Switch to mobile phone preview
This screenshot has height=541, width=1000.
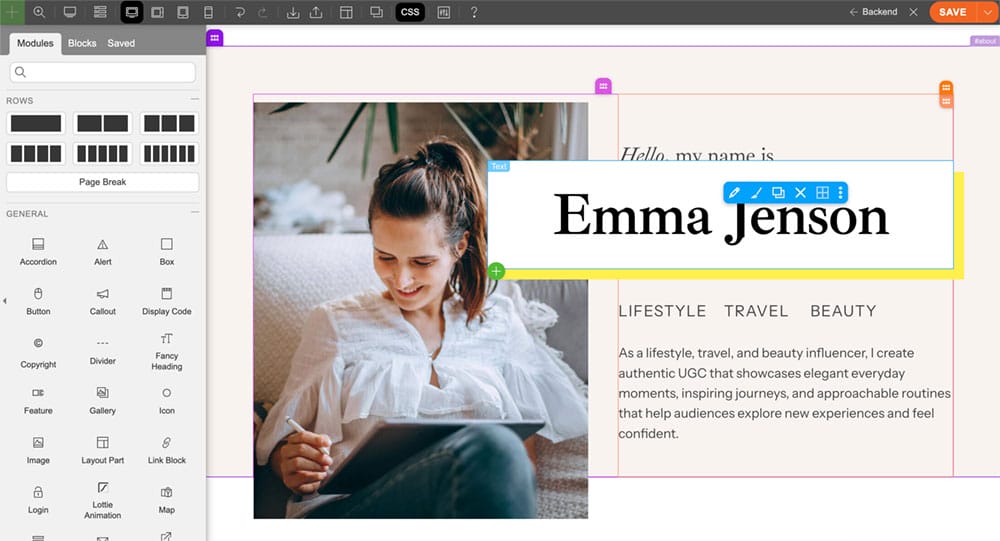pos(208,12)
